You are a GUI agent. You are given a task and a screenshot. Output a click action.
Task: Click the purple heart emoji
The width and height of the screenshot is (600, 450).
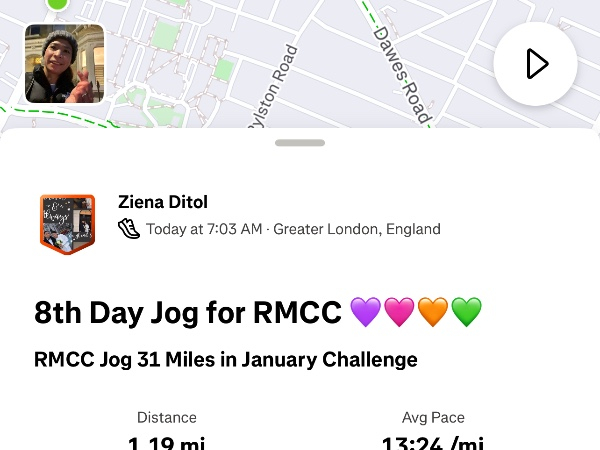[x=366, y=312]
